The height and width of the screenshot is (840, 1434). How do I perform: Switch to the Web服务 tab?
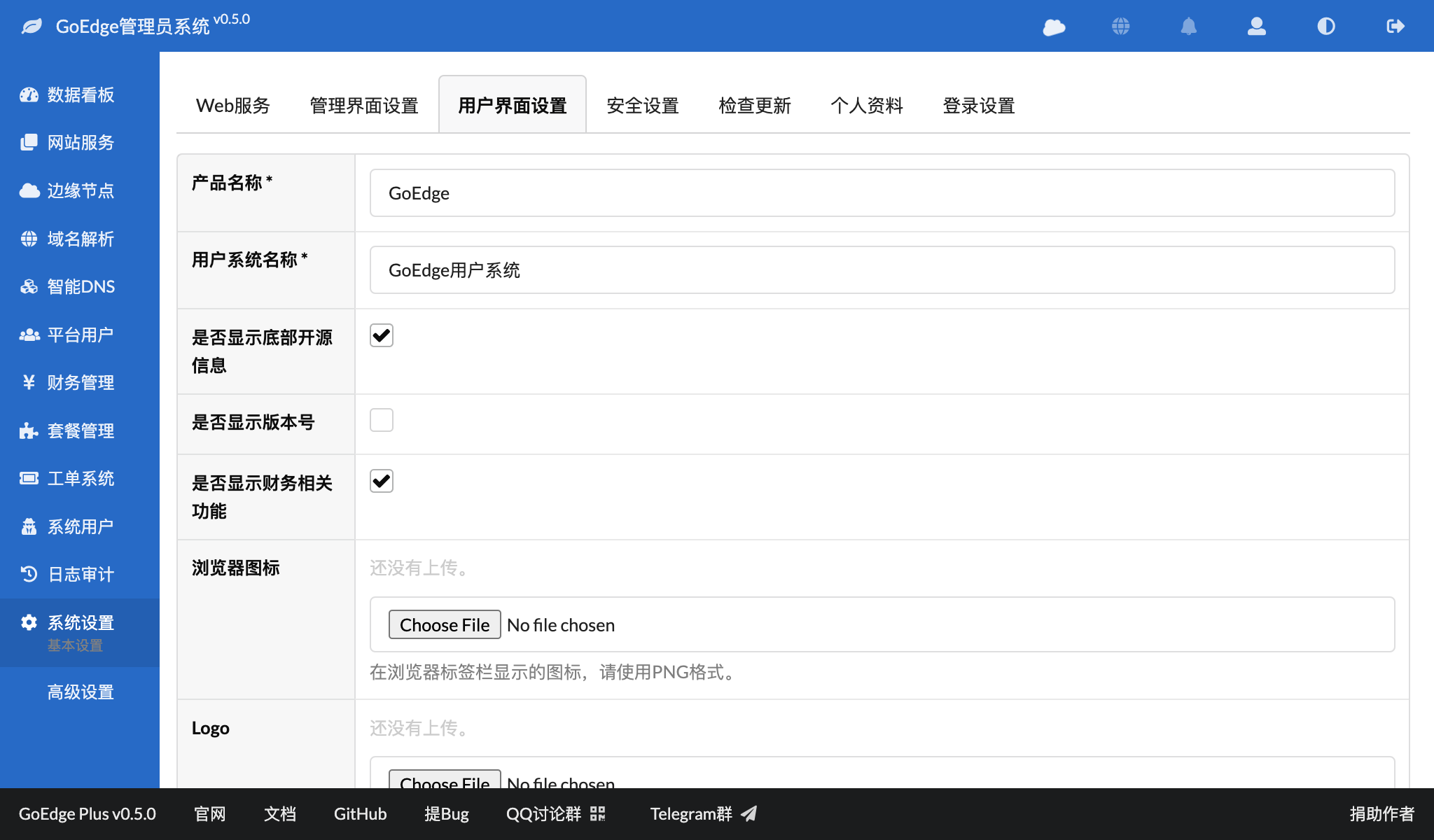233,106
